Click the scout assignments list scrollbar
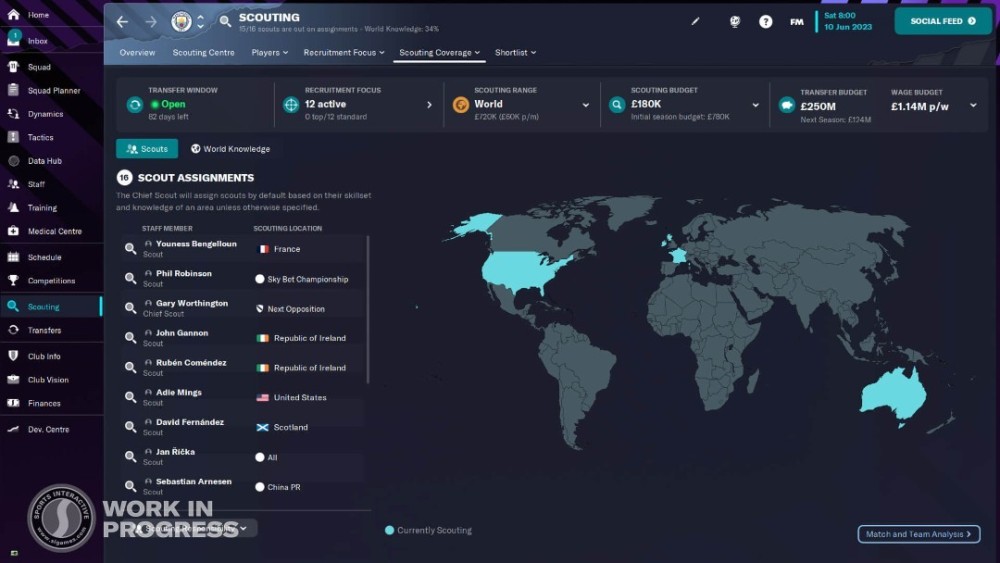The image size is (1000, 563). tap(368, 310)
